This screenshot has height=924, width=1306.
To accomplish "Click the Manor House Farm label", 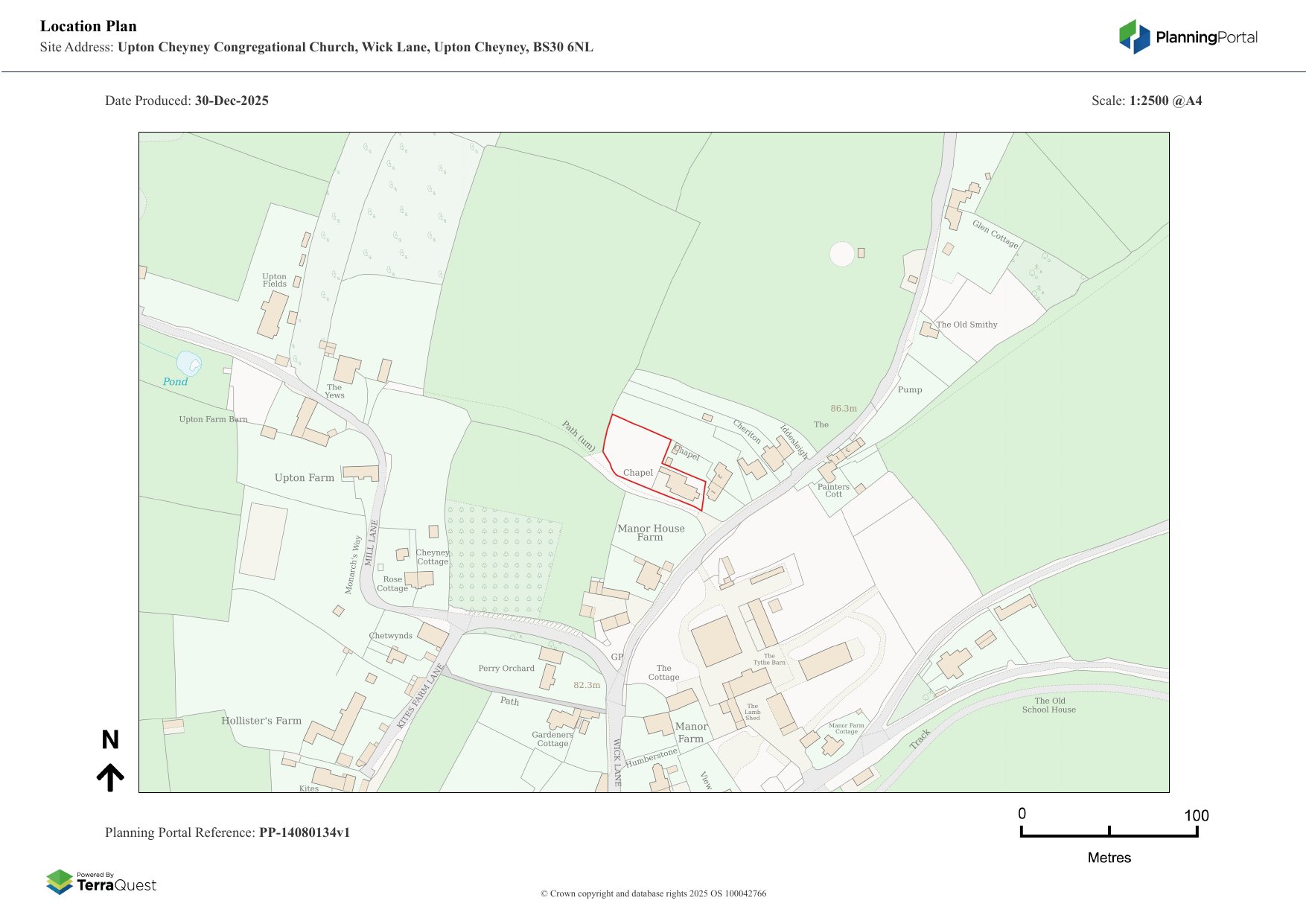I will pos(651,532).
